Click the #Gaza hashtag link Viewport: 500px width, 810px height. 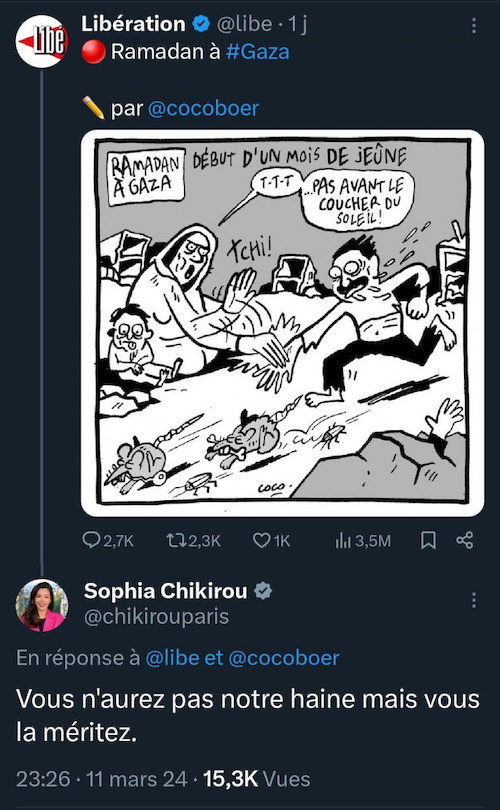coord(258,52)
